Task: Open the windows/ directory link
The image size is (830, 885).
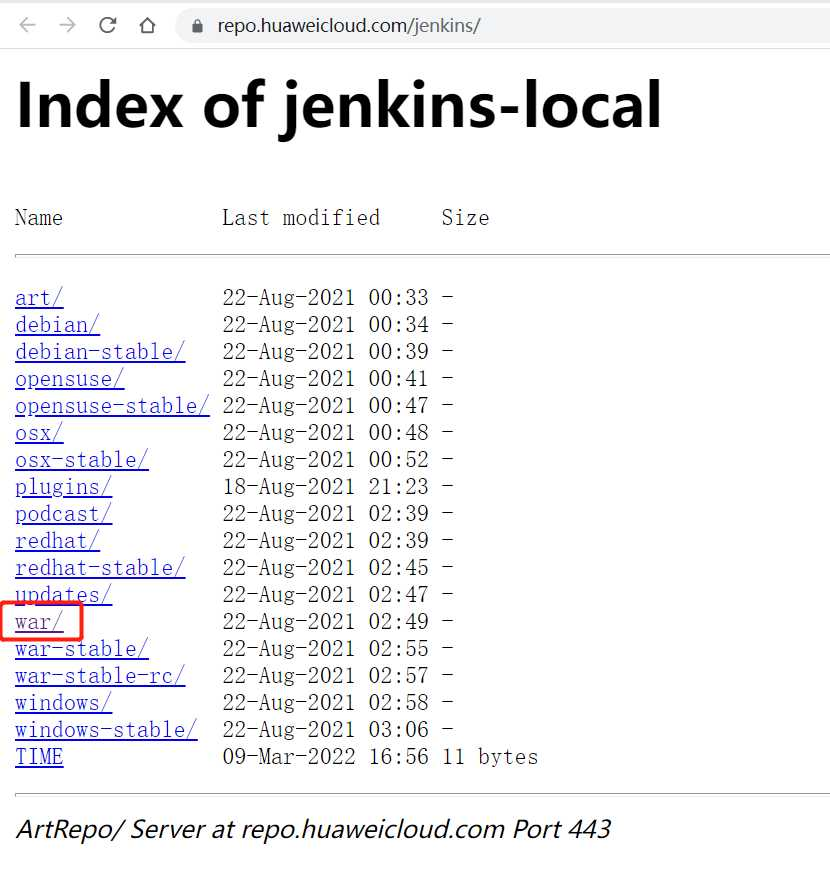Action: [63, 703]
